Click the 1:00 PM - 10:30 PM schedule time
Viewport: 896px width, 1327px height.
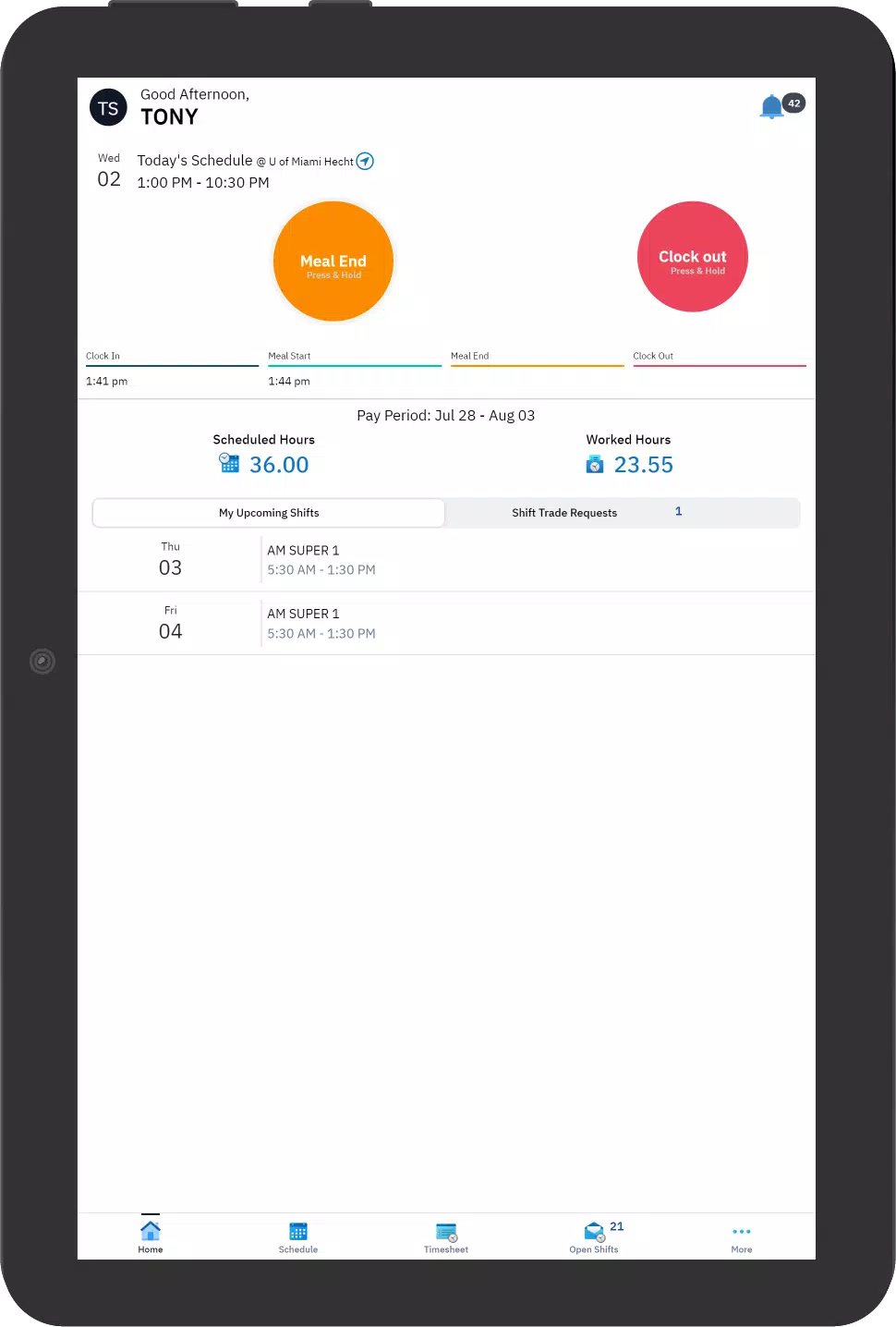pyautogui.click(x=203, y=183)
